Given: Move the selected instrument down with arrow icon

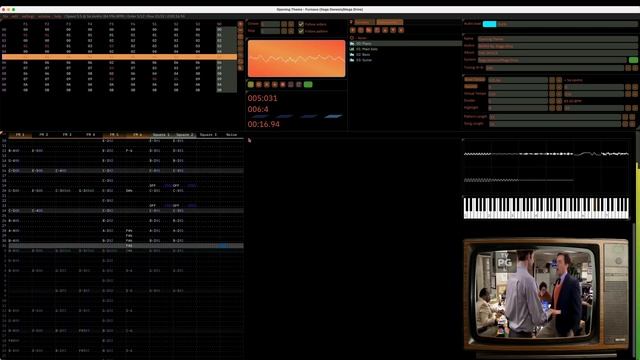Looking at the screenshot, I should tap(393, 30).
